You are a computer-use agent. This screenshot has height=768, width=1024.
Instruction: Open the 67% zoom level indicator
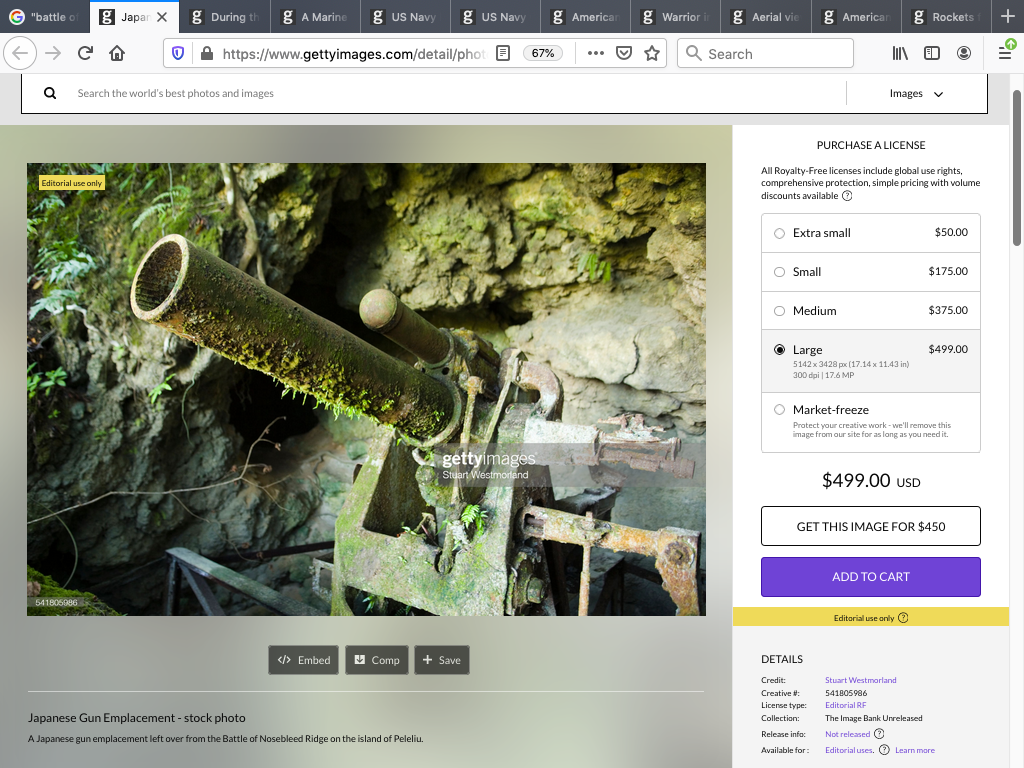543,53
